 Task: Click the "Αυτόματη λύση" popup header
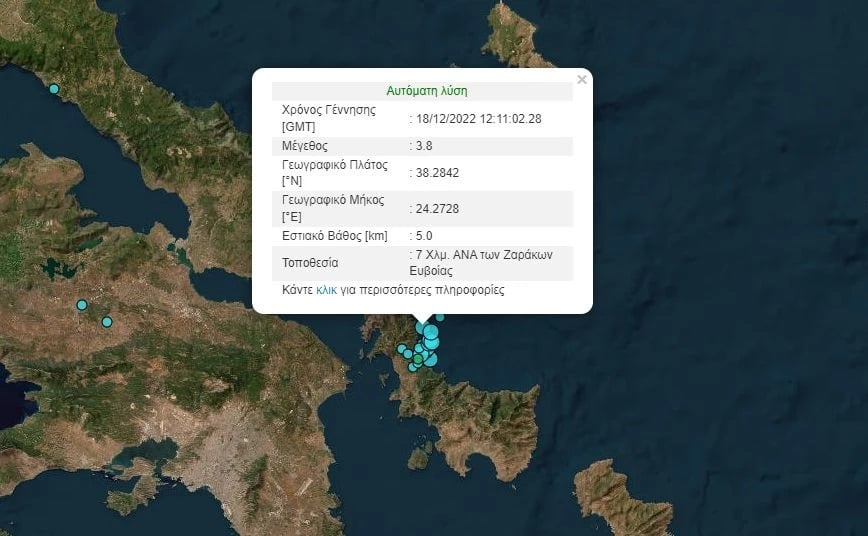(426, 90)
